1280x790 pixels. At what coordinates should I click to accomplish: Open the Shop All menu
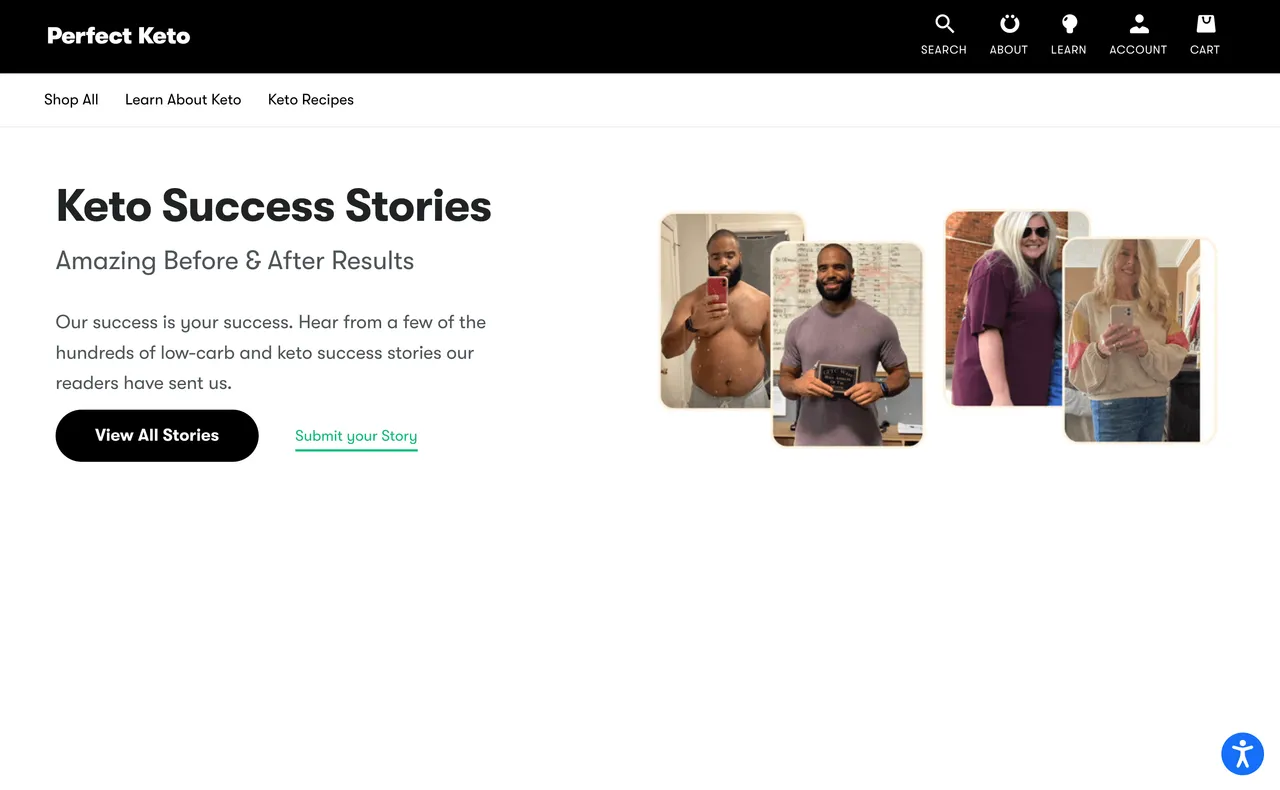tap(71, 100)
